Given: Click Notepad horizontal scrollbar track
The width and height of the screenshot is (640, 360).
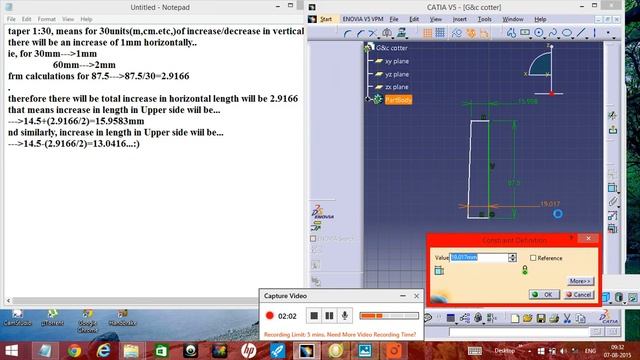Looking at the screenshot, I should pos(135,301).
